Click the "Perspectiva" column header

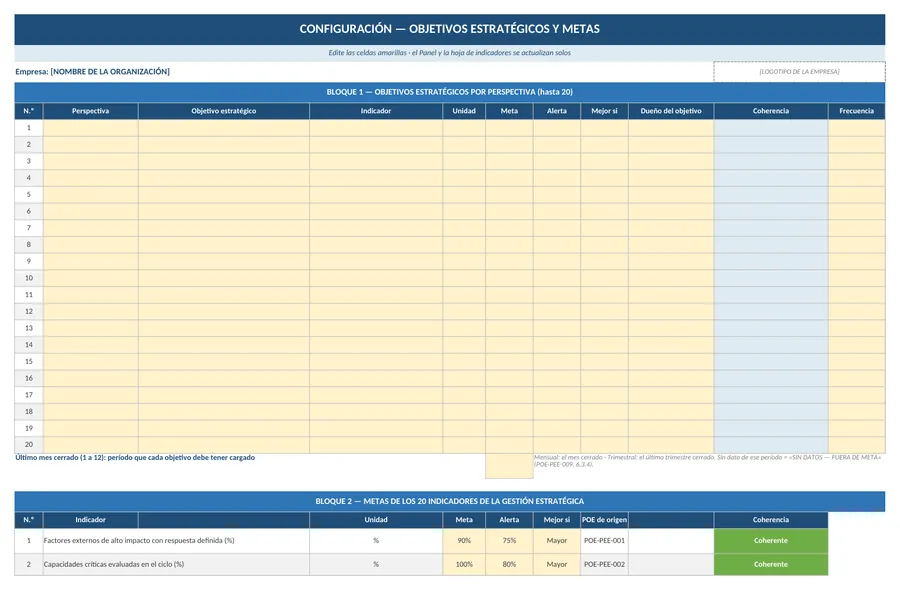click(x=91, y=111)
